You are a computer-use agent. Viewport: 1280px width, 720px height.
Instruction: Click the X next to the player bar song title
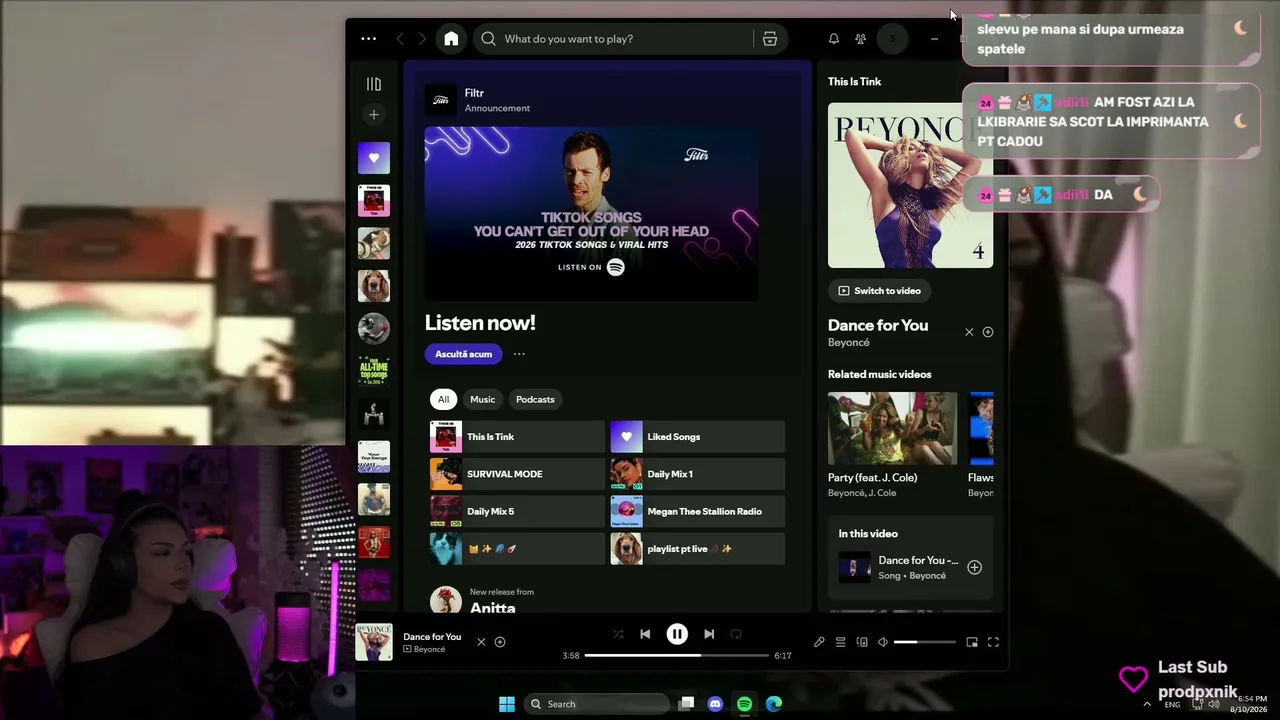pos(481,642)
